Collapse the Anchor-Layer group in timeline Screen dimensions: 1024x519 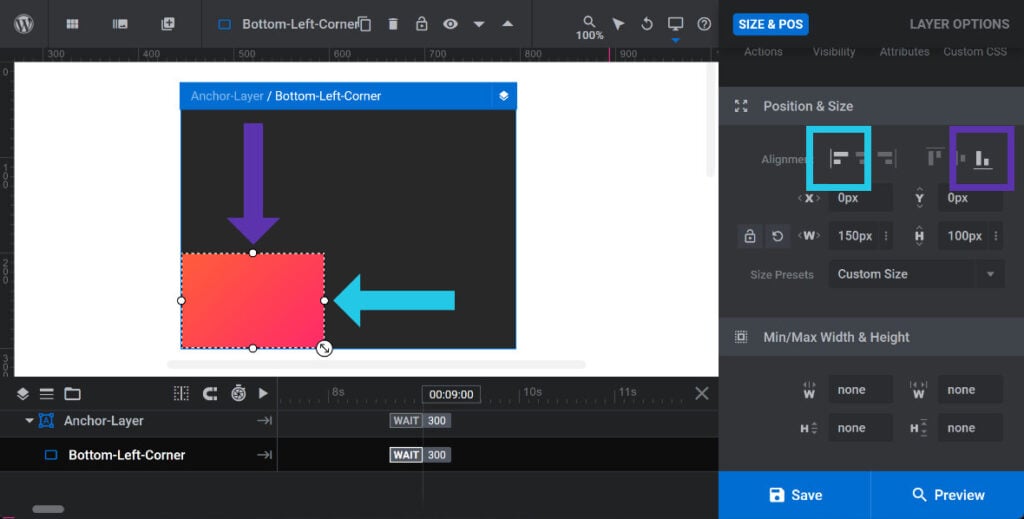pos(29,421)
